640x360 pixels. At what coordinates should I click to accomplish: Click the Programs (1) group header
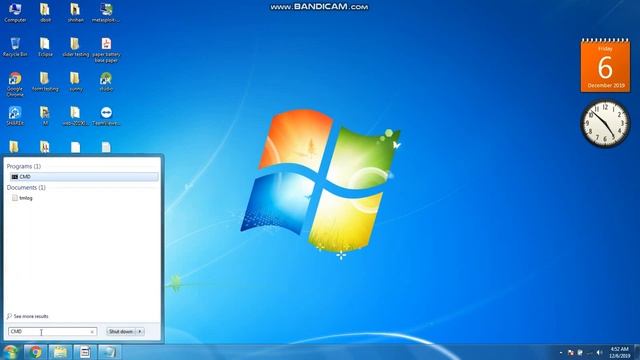(x=24, y=166)
